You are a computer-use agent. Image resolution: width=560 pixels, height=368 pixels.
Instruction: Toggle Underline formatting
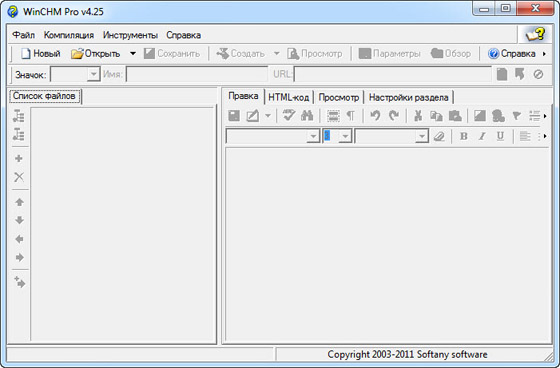(x=500, y=136)
